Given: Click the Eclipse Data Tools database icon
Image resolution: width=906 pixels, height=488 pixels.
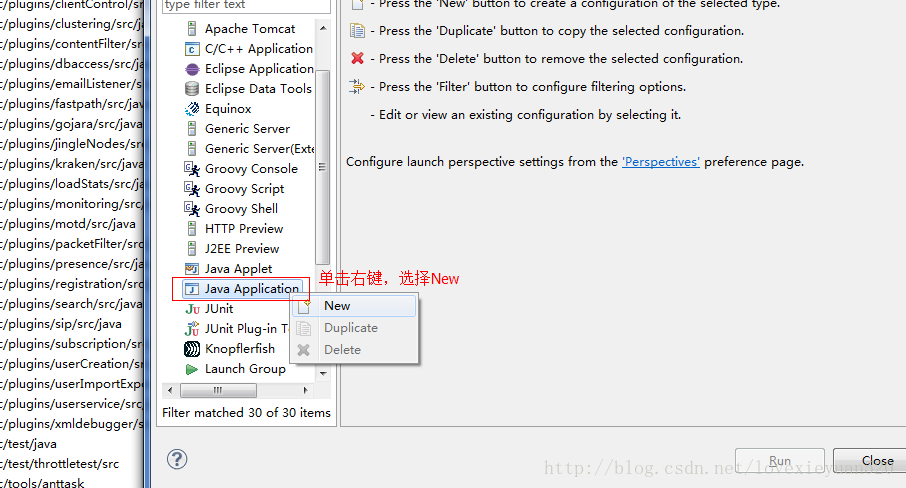Looking at the screenshot, I should pos(192,89).
